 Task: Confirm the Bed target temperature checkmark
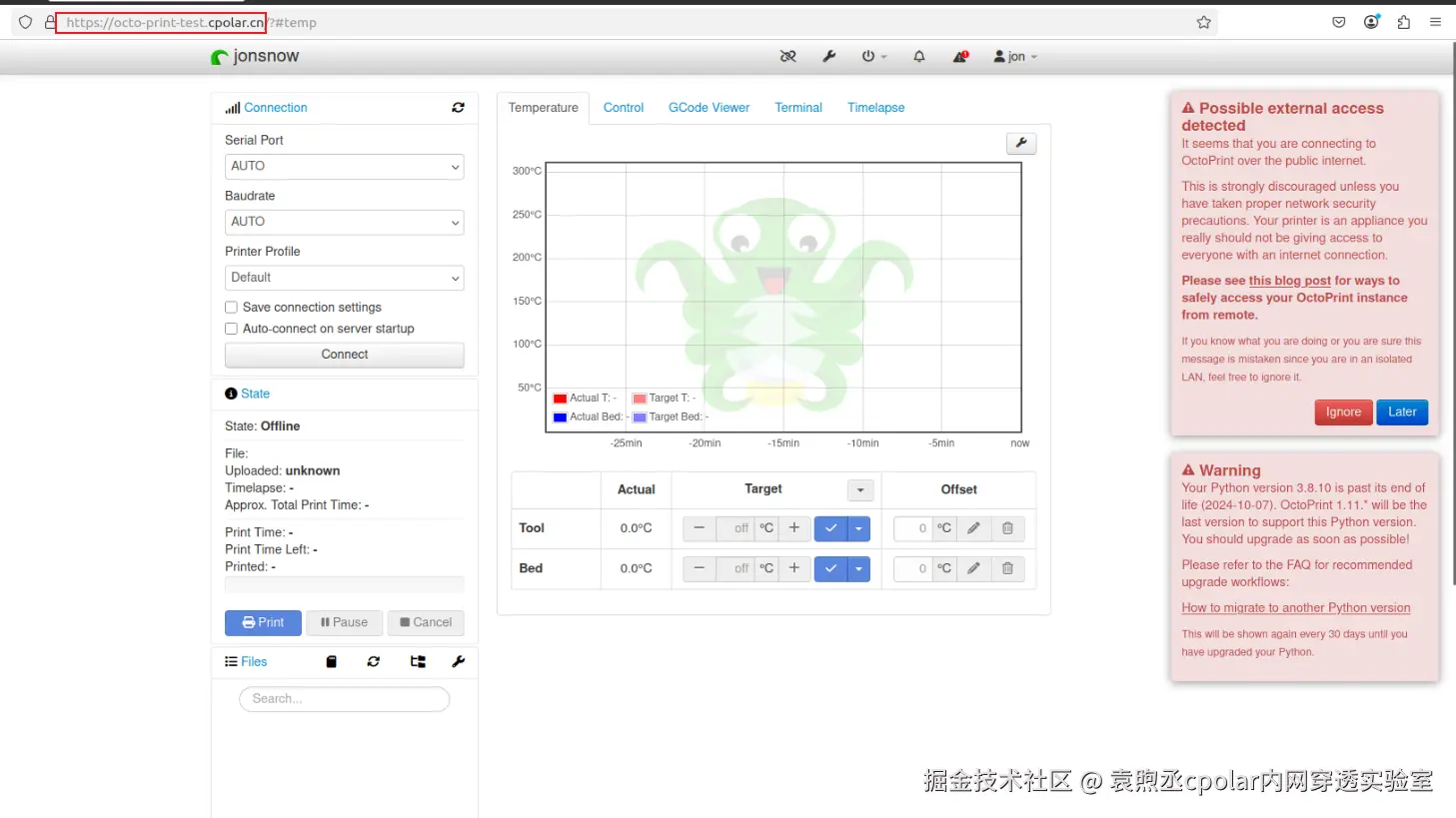[830, 569]
